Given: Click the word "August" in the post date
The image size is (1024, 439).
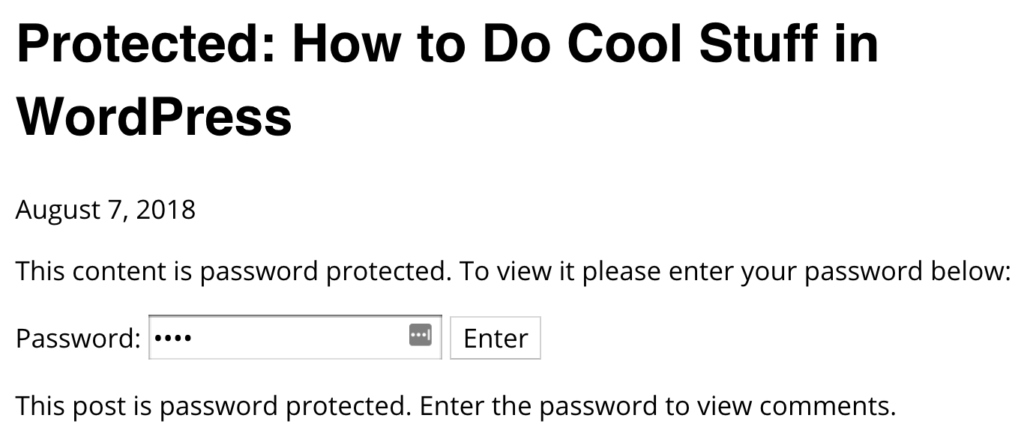Looking at the screenshot, I should tap(55, 210).
